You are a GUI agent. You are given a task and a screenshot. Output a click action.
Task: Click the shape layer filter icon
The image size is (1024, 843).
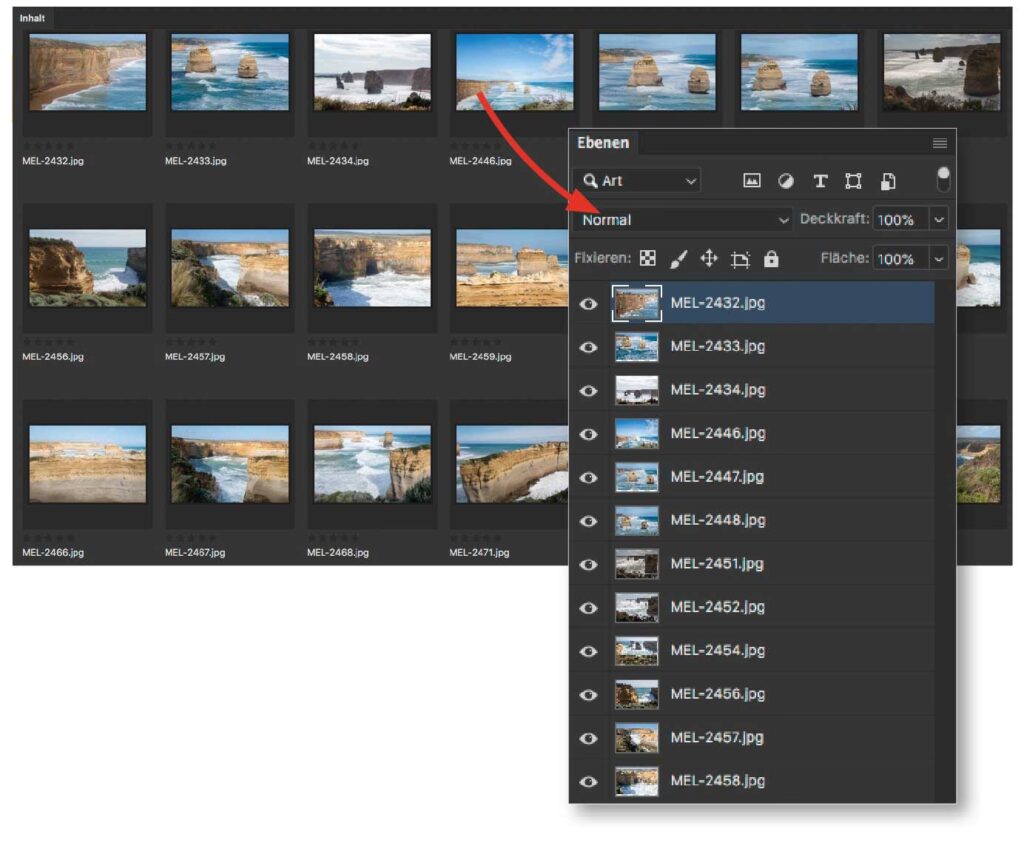coord(853,181)
